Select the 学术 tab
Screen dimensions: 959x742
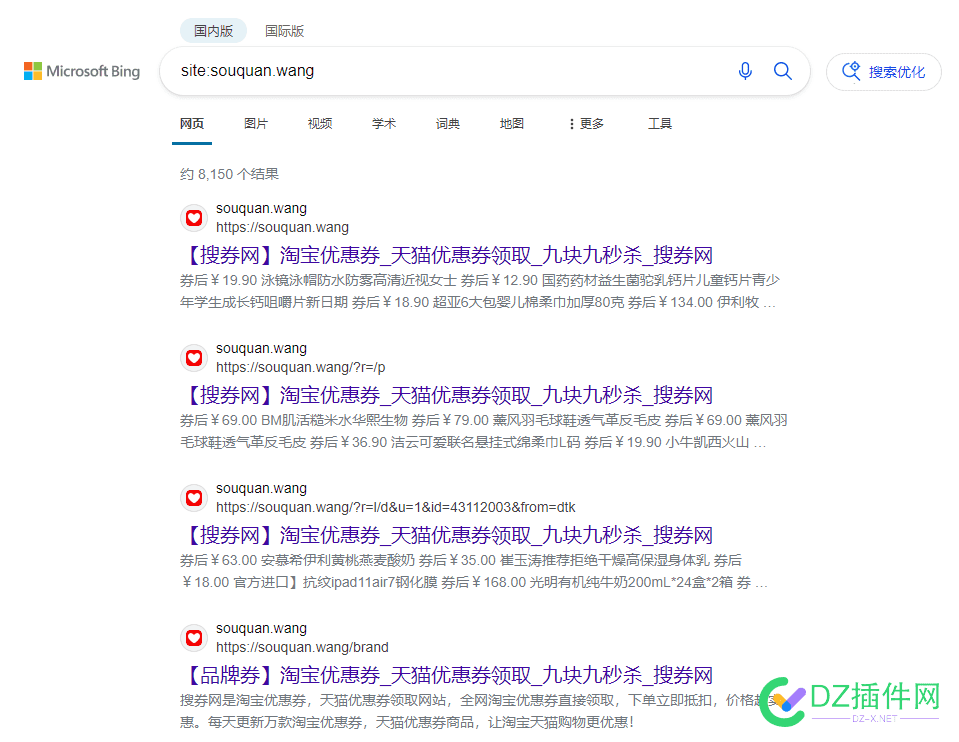point(384,124)
